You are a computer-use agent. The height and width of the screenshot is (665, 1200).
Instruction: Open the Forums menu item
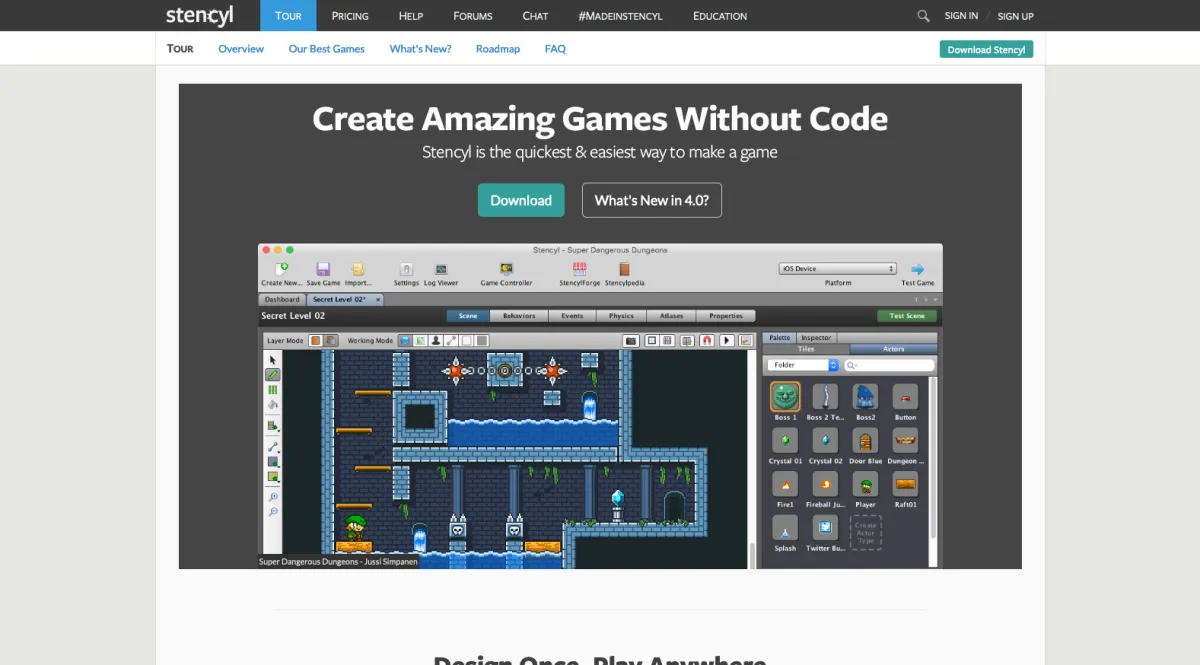pyautogui.click(x=473, y=16)
